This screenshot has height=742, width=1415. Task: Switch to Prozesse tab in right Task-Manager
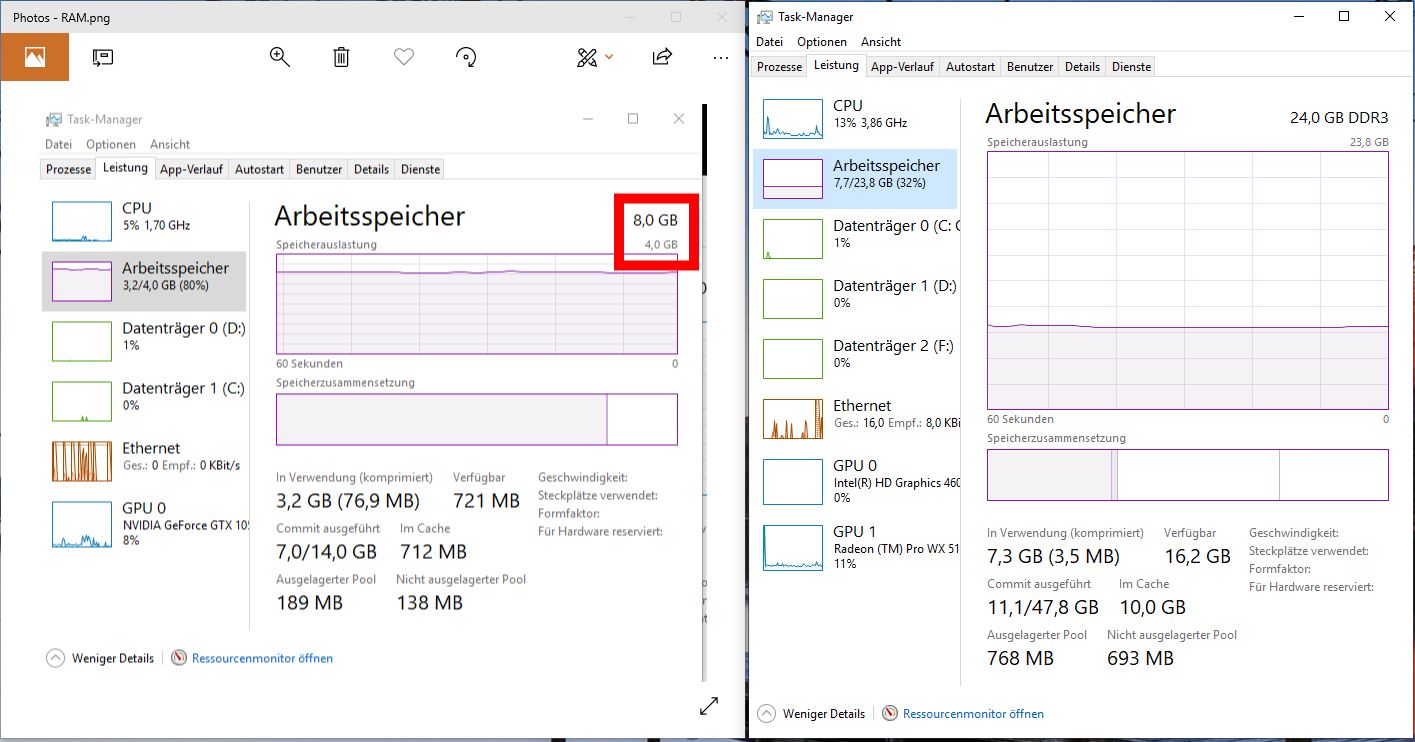[x=780, y=67]
